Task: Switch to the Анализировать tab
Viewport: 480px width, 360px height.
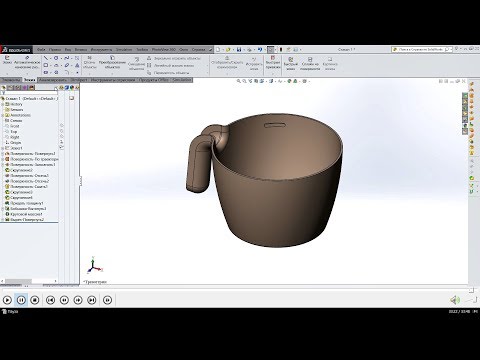Action: pyautogui.click(x=53, y=80)
